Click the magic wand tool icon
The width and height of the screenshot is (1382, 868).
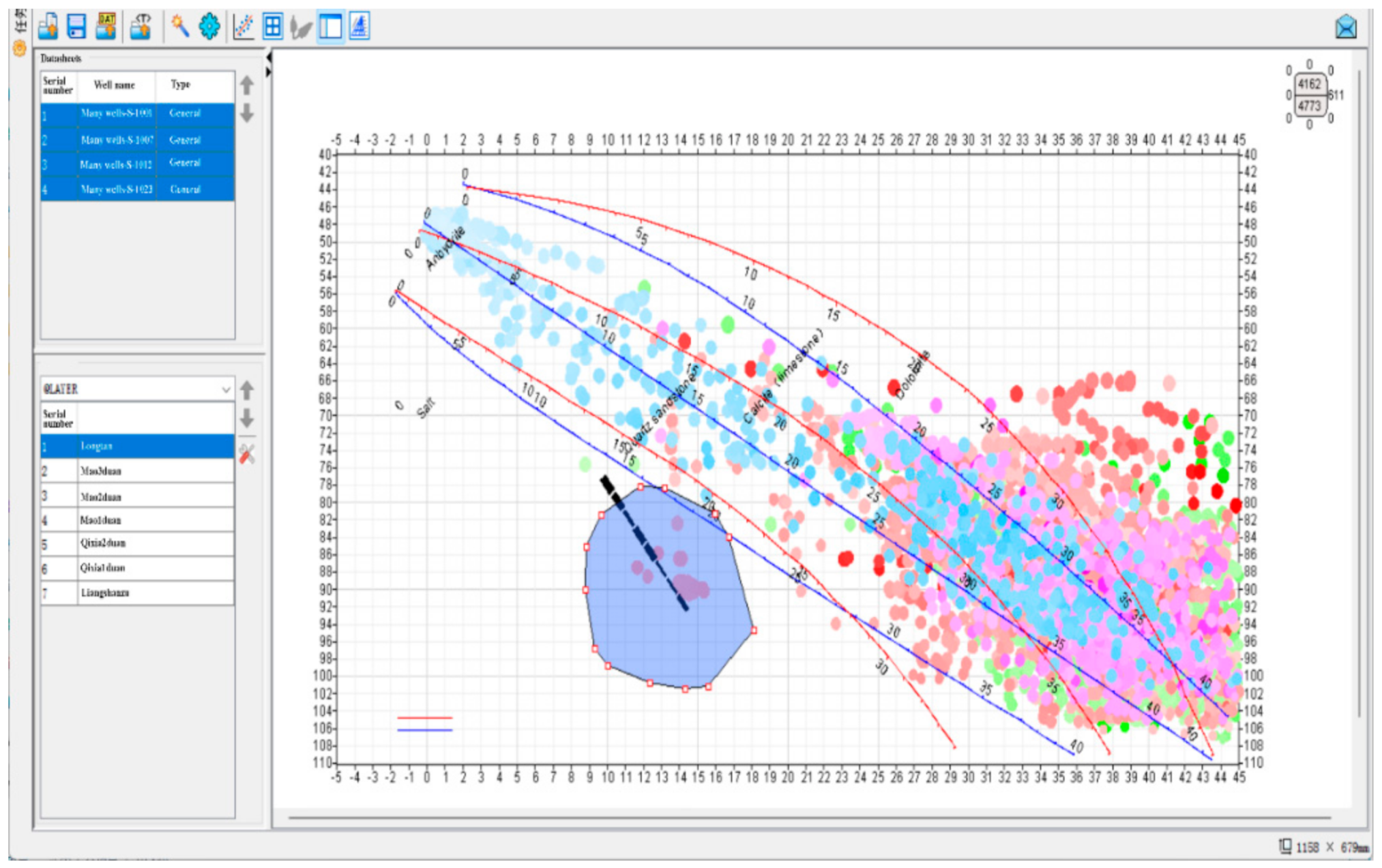[180, 27]
